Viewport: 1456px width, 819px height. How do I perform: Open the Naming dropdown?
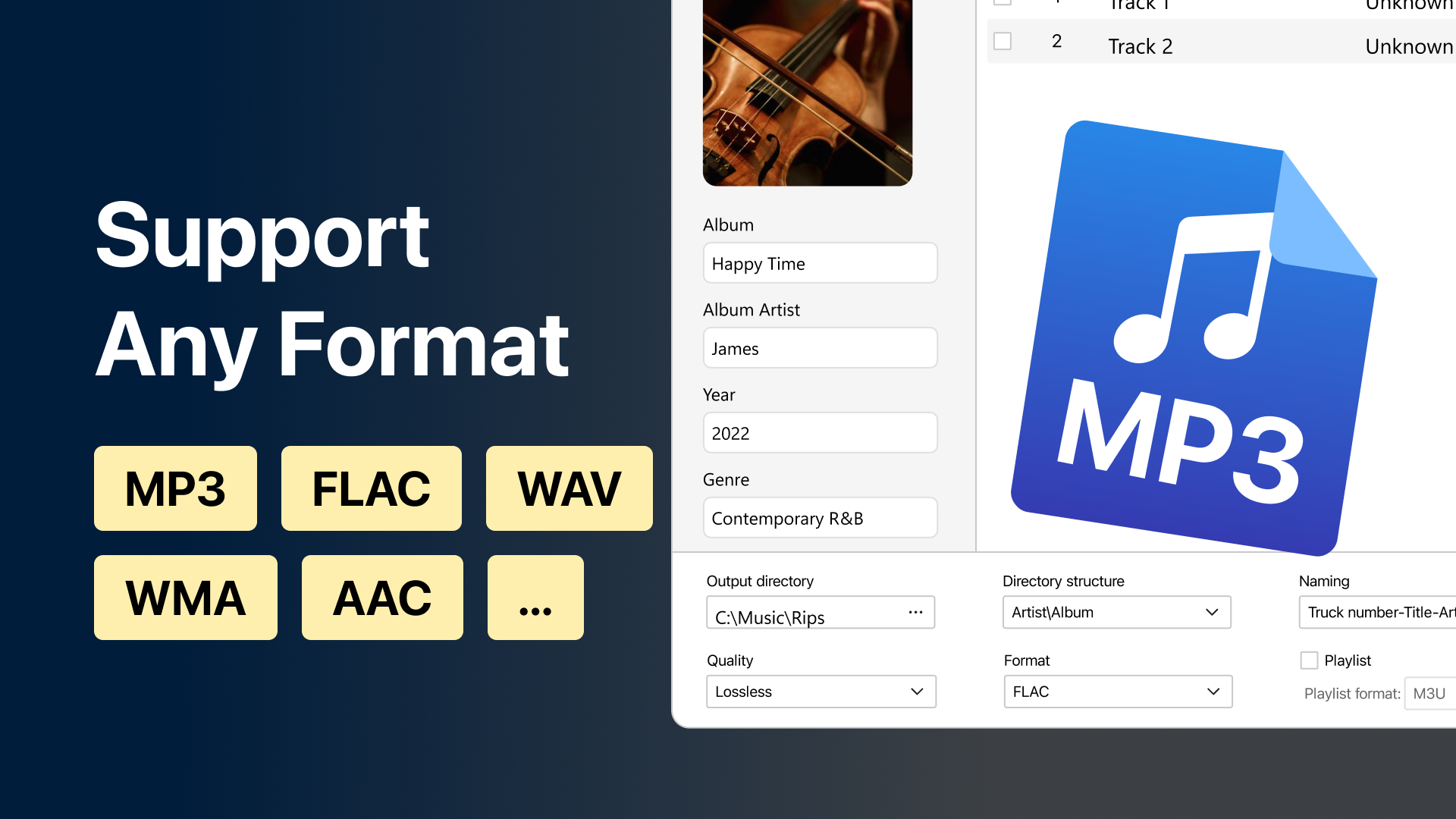point(1377,612)
